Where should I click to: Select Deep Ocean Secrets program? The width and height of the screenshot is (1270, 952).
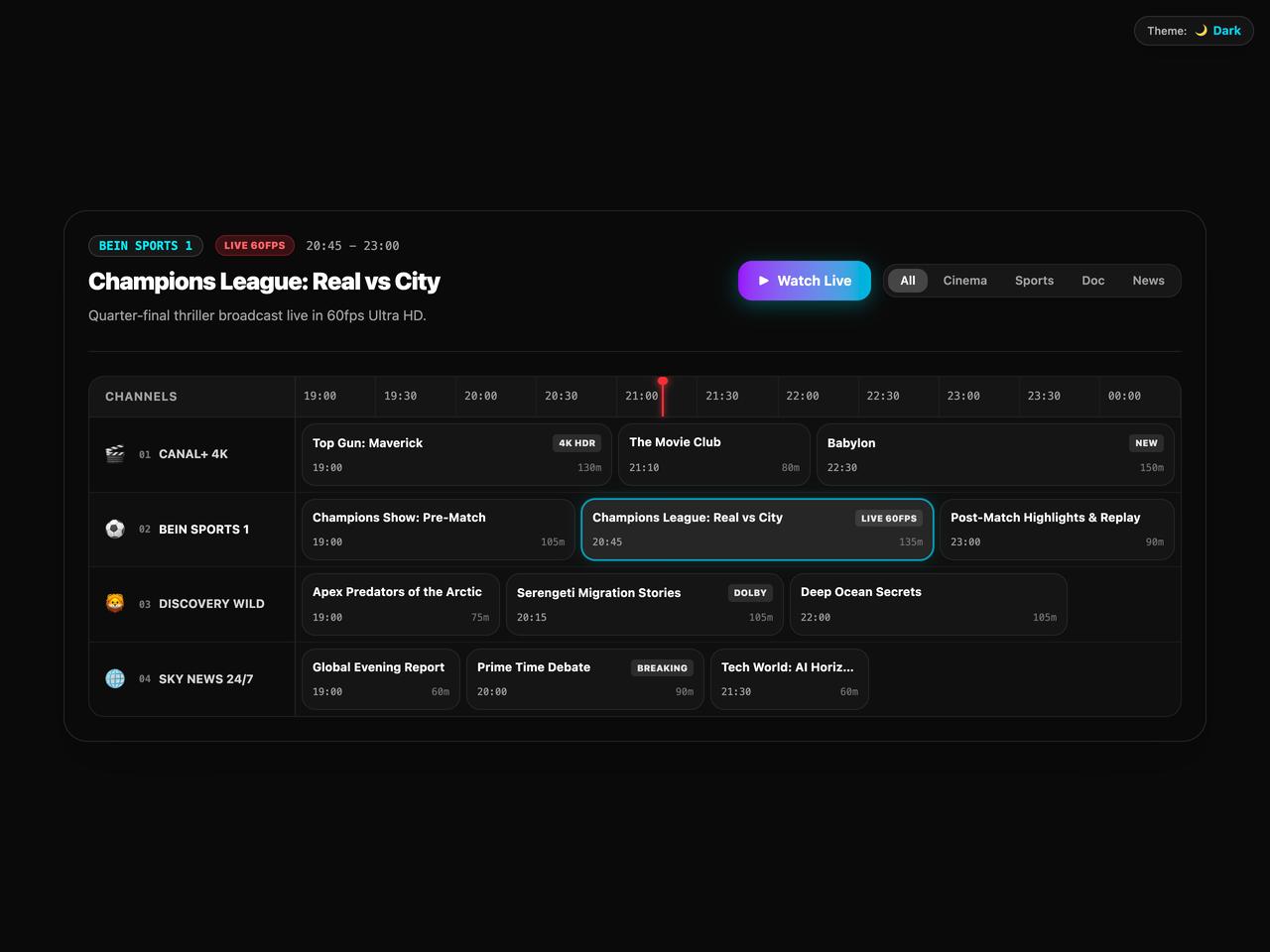(929, 604)
